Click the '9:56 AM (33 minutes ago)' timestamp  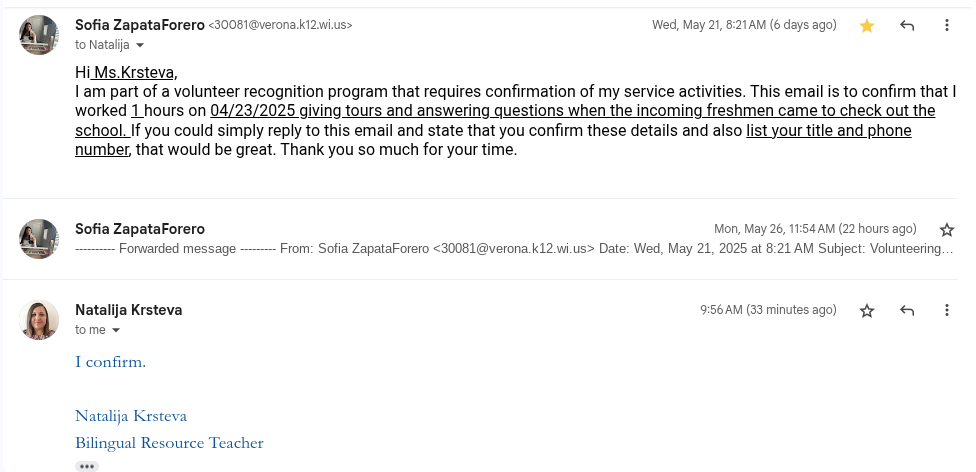[x=768, y=310]
